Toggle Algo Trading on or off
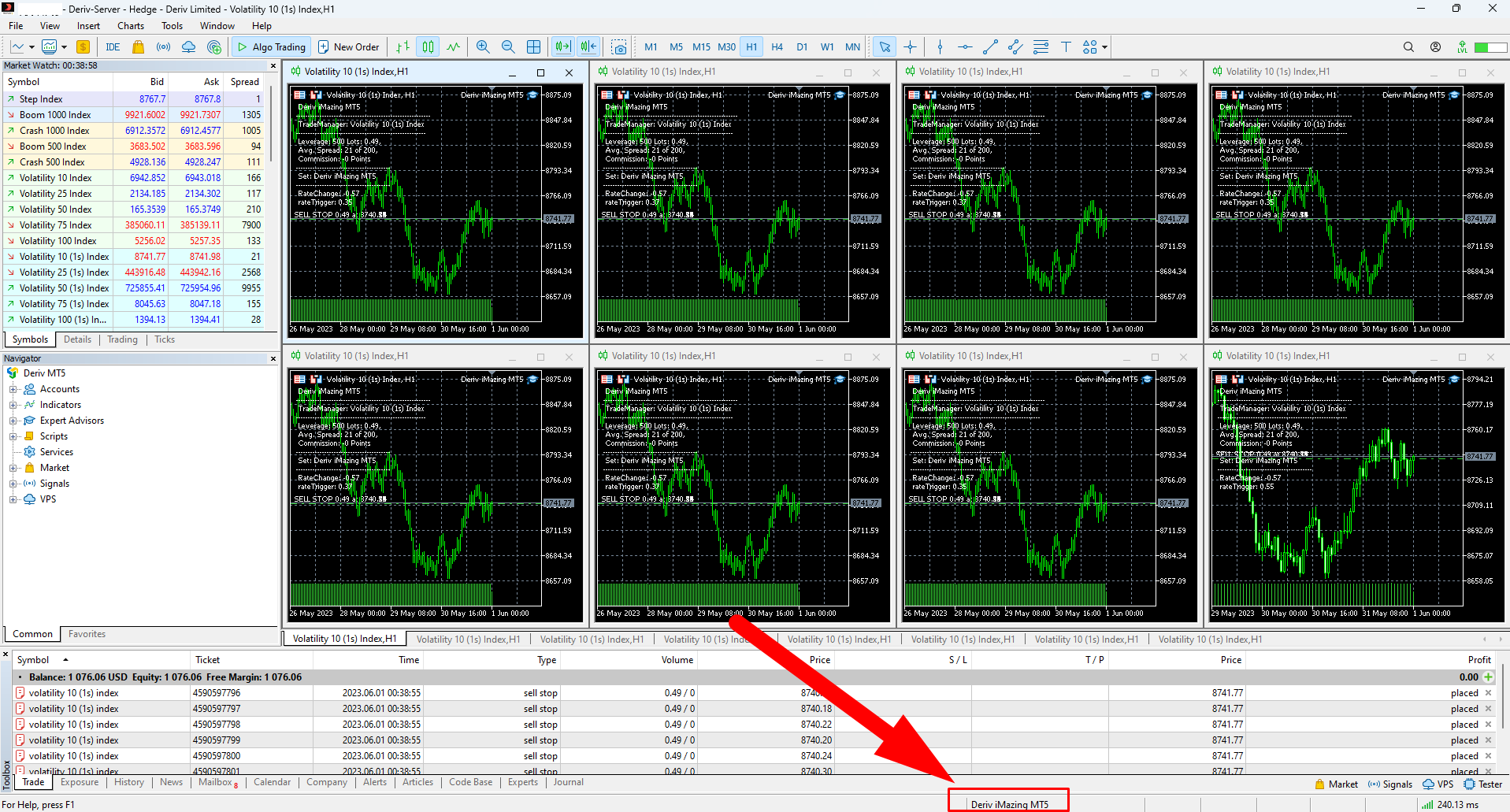Screen dimensions: 1510x812 [272, 47]
